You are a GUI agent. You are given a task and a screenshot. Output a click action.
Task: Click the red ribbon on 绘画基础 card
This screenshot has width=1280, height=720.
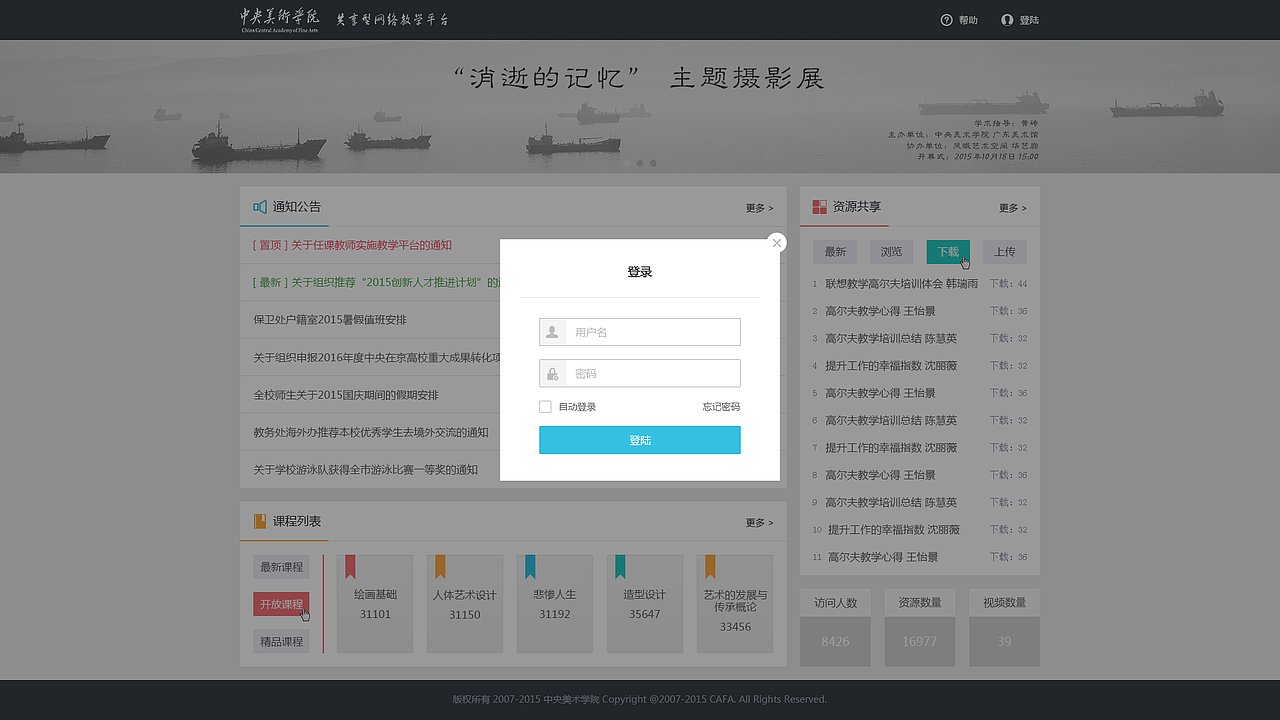click(348, 567)
